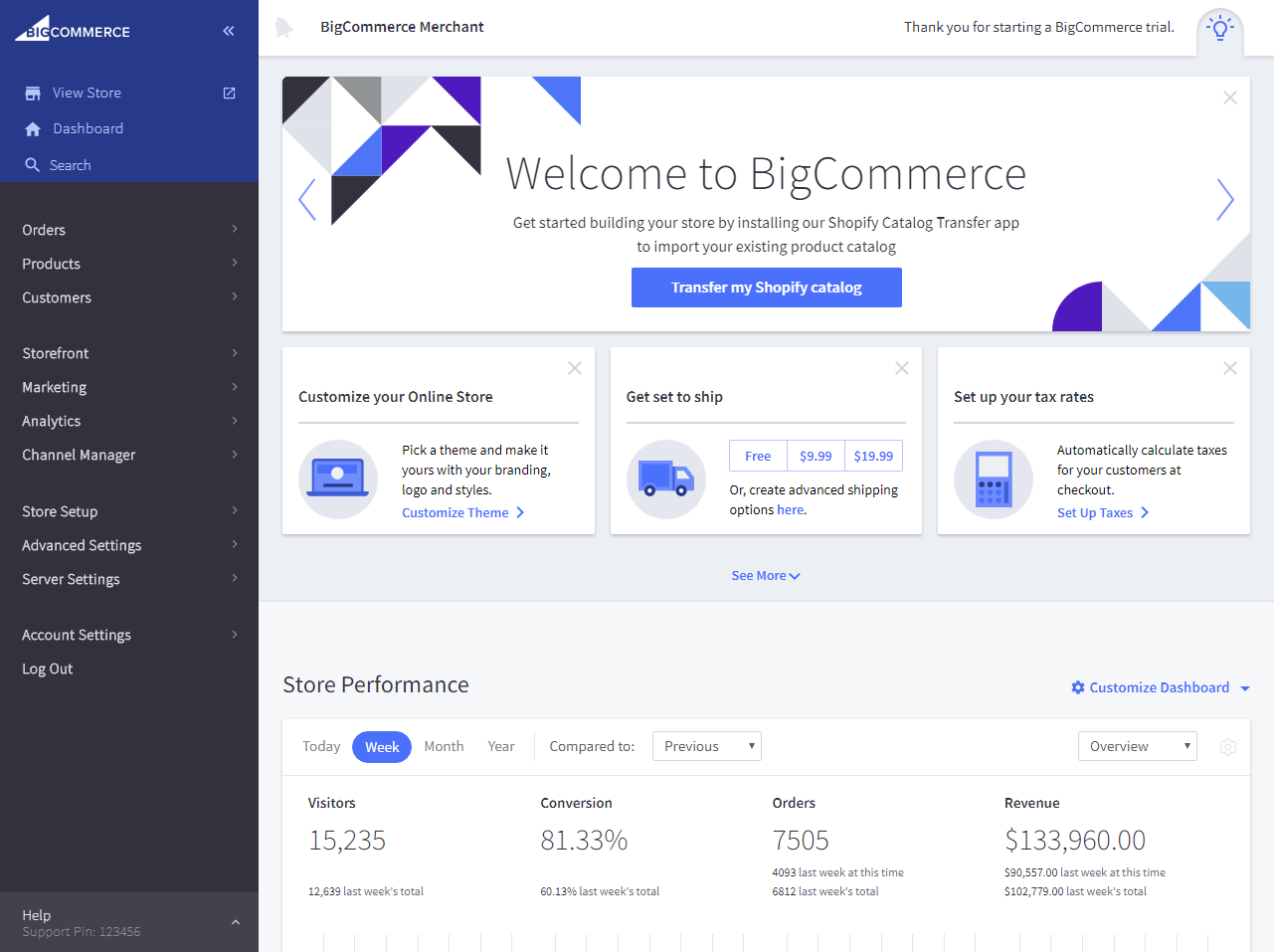Open View Store link in sidebar
Screen dimensions: 1274x952
[87, 93]
